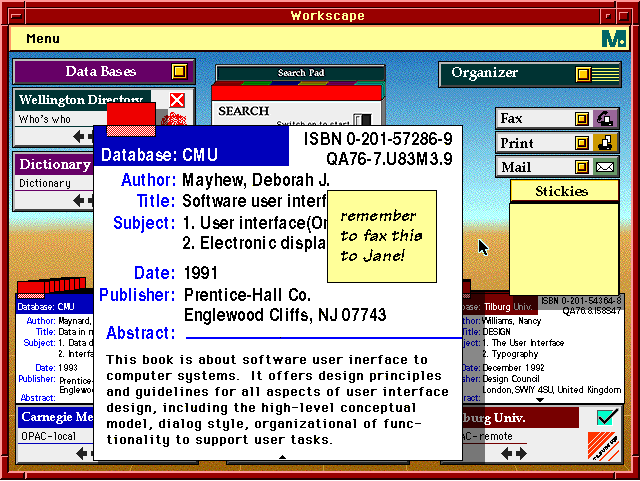640x481 pixels.
Task: Select the blue tab on Search Pad
Action: (284, 83)
